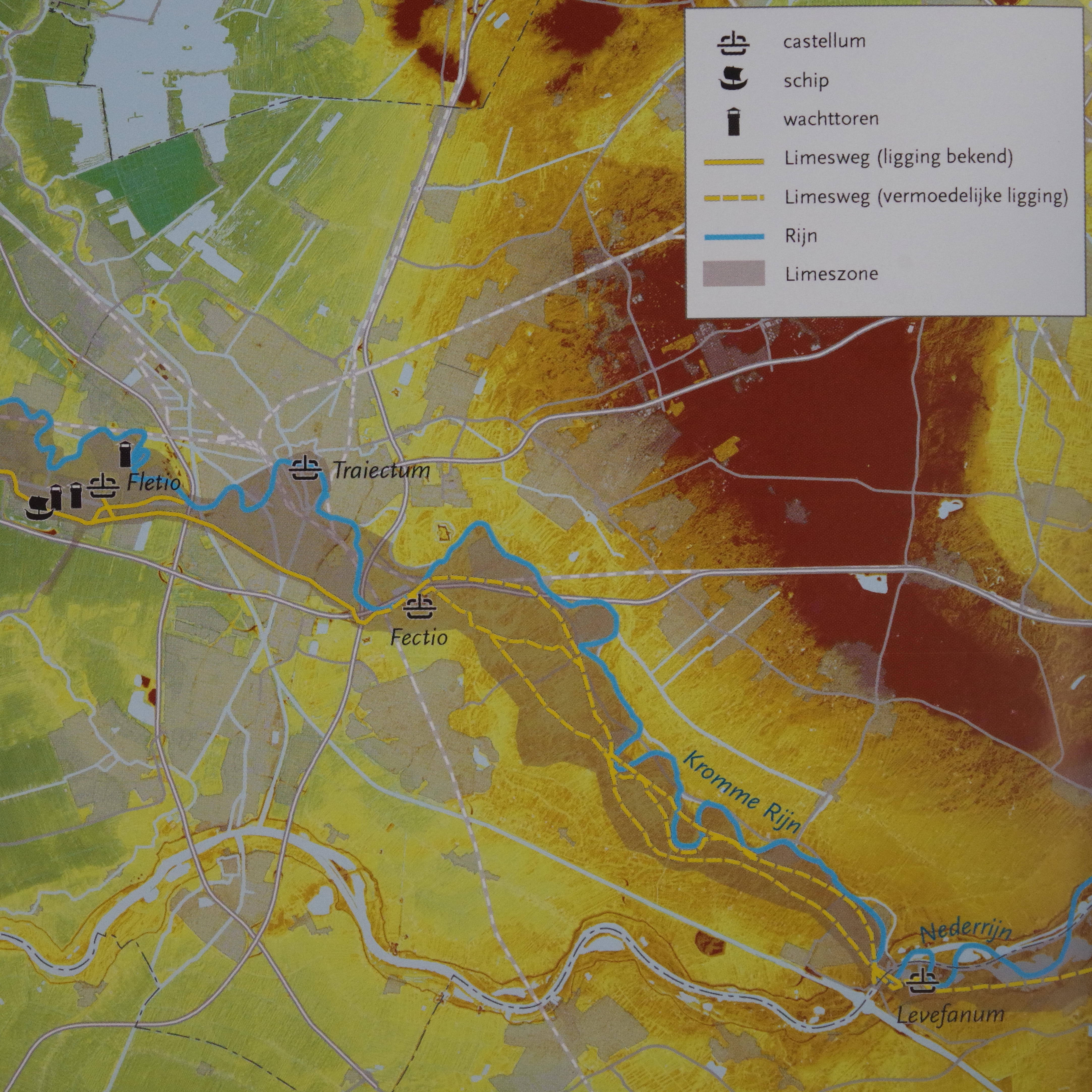
Task: Click the Traiectum place name label
Action: click(x=381, y=470)
